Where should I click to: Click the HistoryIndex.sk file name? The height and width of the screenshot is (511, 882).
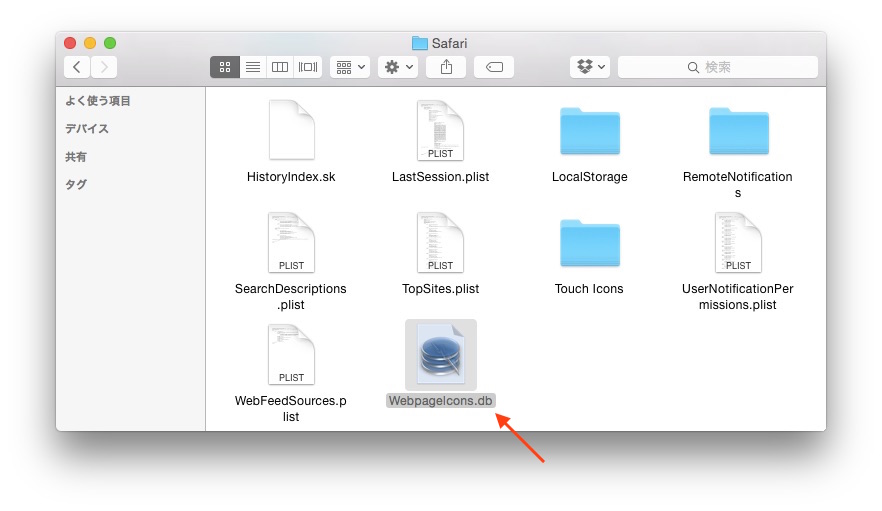pos(291,177)
